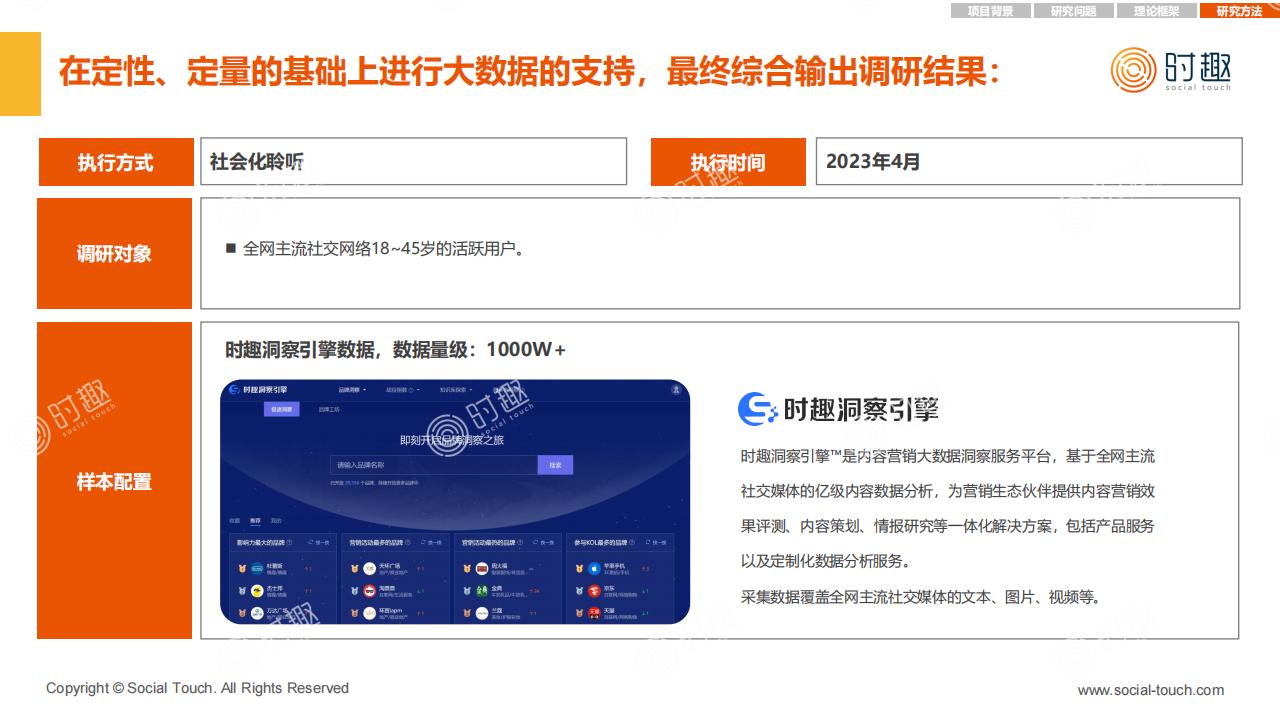Click help icon beside 影响力最大的品牌
The image size is (1280, 720).
pyautogui.click(x=289, y=542)
